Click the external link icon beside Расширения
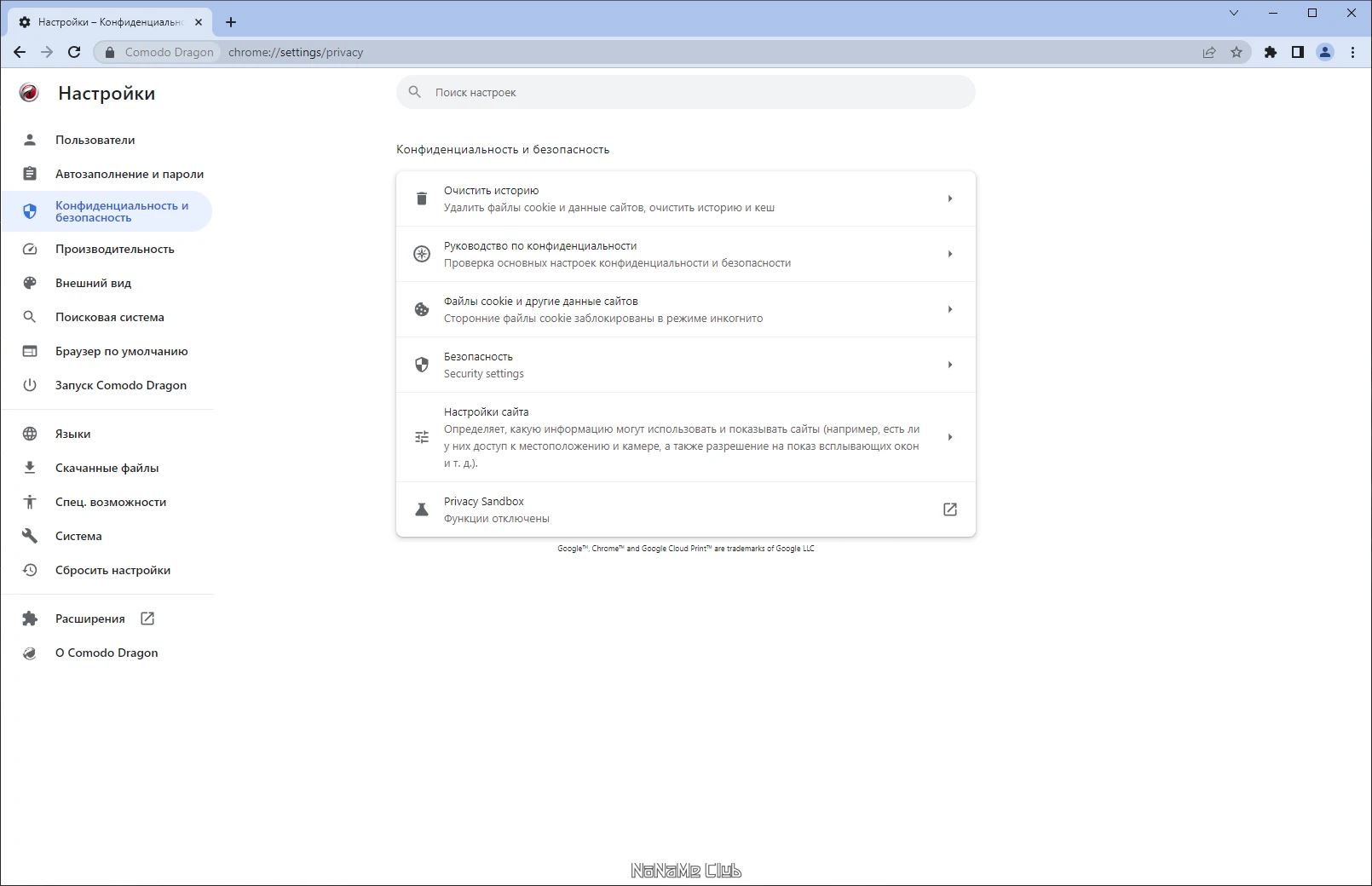This screenshot has height=886, width=1372. click(x=147, y=618)
